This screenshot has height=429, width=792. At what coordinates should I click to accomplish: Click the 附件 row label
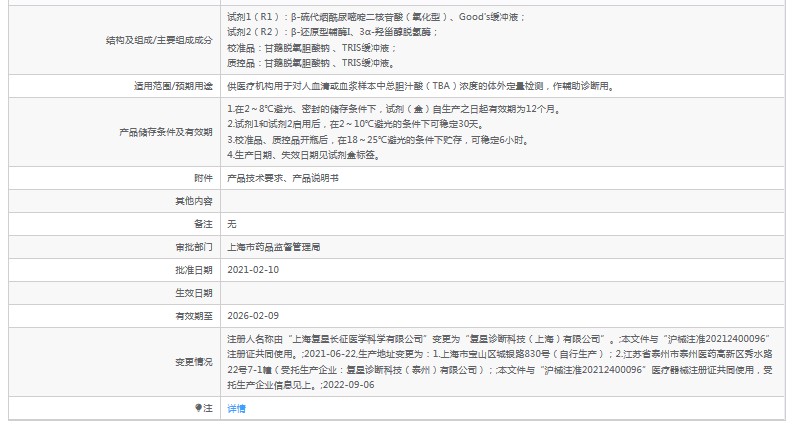204,178
